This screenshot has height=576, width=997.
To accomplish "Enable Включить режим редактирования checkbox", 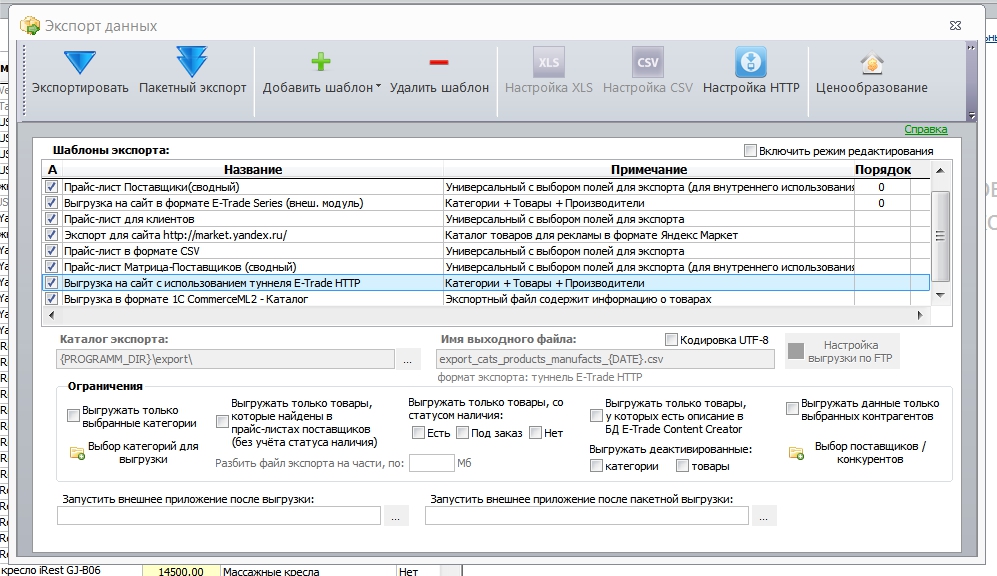I will (750, 151).
